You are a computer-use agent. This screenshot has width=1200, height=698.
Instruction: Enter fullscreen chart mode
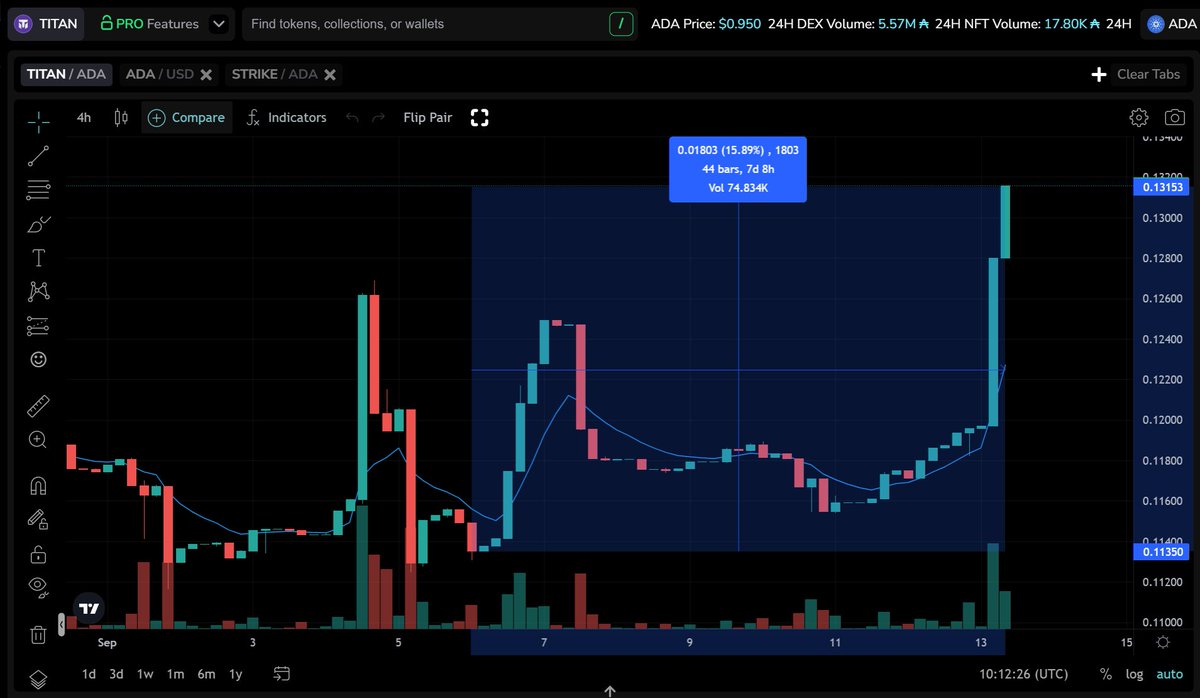[480, 117]
